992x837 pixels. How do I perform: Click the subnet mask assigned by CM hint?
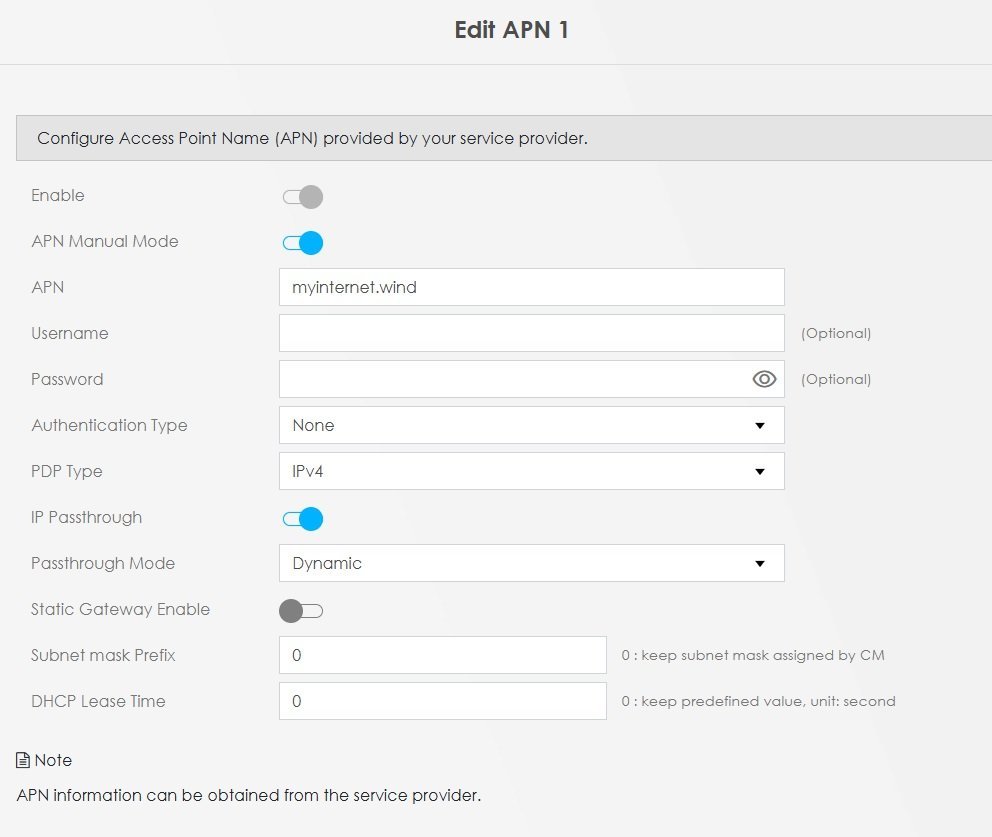(x=752, y=655)
